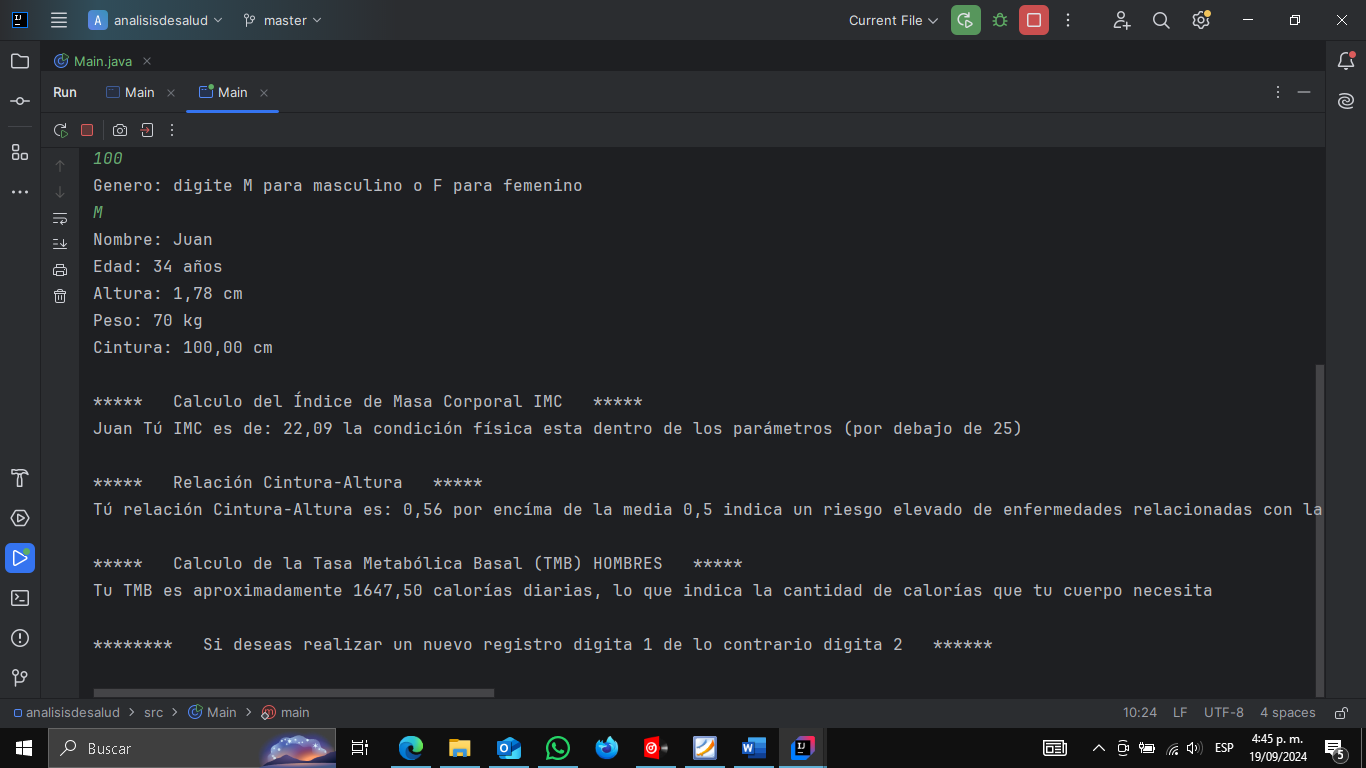Open the Current File run configuration dropdown
Screen dimensions: 1366x768
click(x=893, y=20)
